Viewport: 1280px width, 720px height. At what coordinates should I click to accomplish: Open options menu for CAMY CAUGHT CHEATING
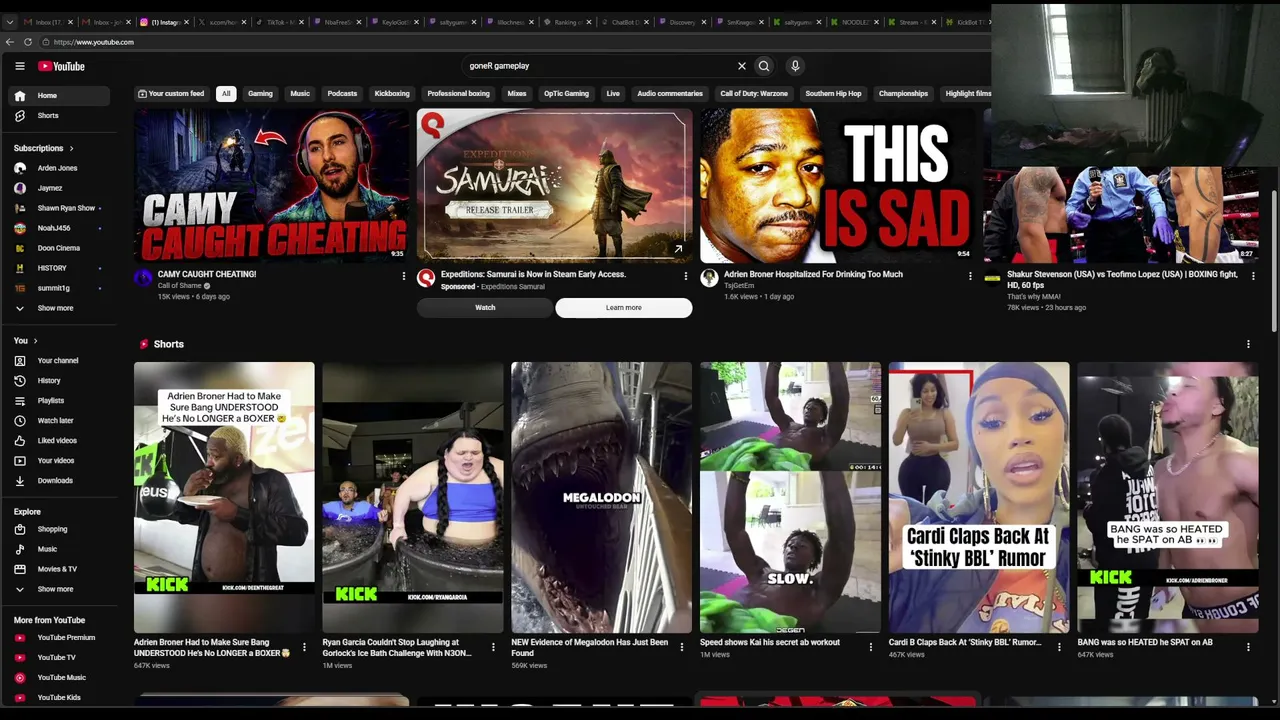pos(404,276)
